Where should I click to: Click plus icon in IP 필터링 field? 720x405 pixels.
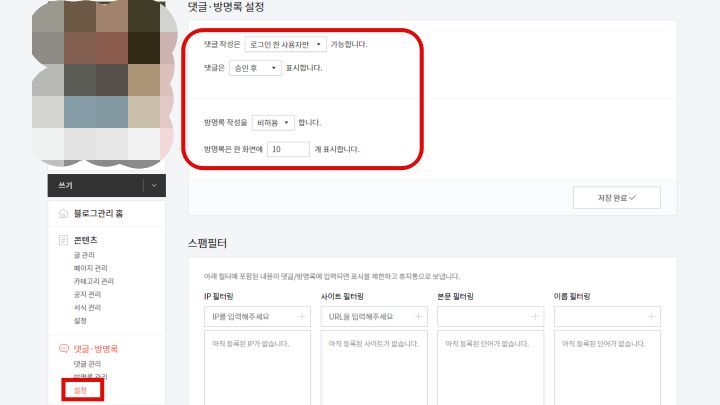point(302,317)
